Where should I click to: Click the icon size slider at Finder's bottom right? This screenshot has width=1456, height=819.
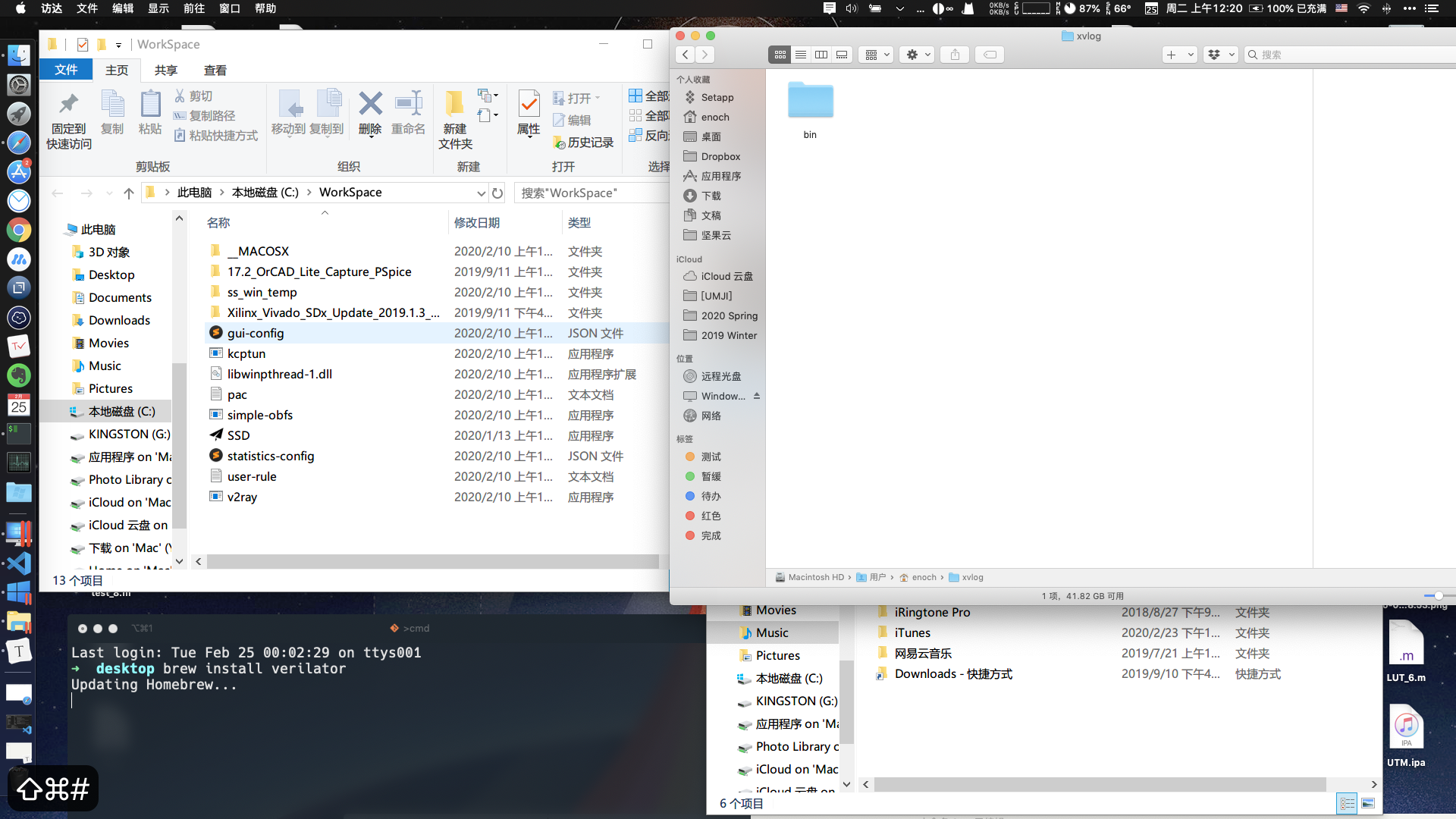click(1438, 596)
